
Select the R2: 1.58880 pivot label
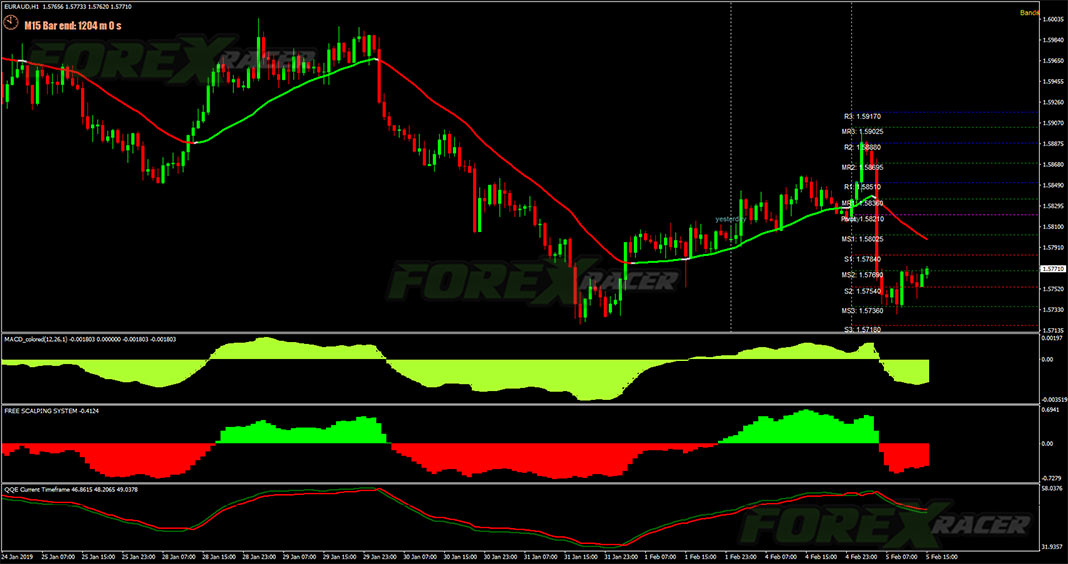(861, 147)
